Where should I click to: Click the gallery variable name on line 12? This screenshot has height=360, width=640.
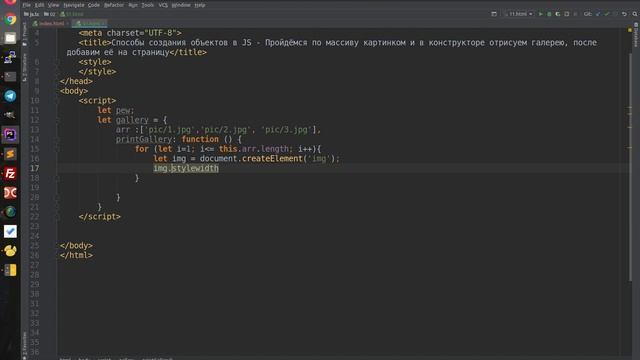pos(132,120)
